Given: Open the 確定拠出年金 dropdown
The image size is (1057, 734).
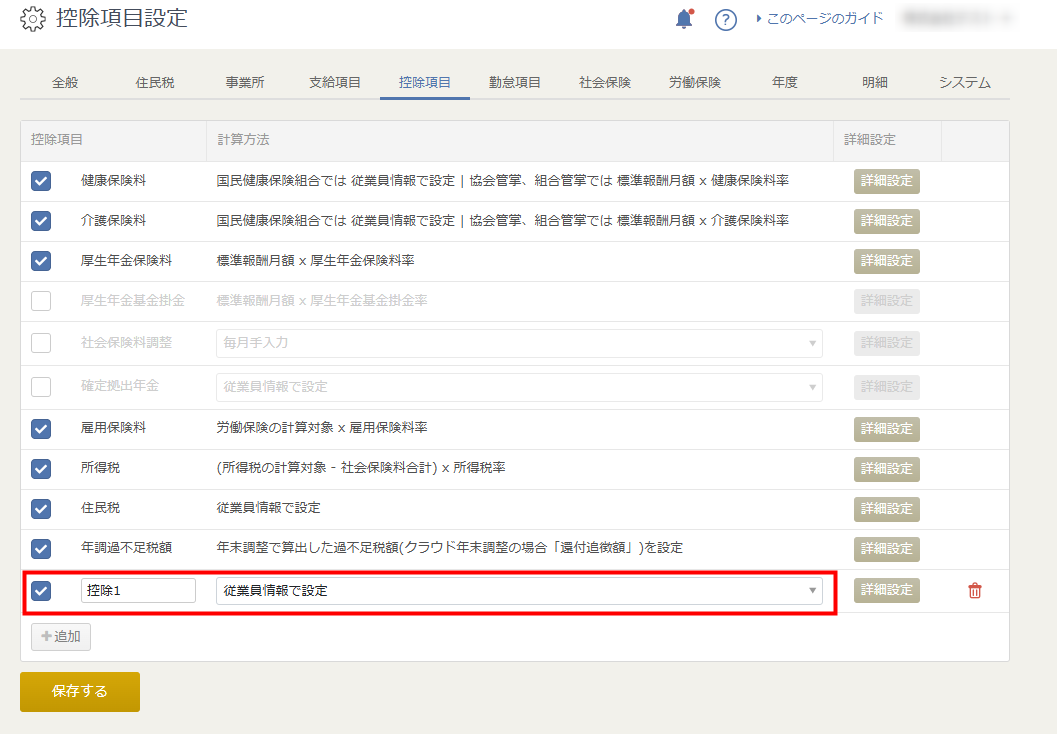Looking at the screenshot, I should tap(519, 387).
